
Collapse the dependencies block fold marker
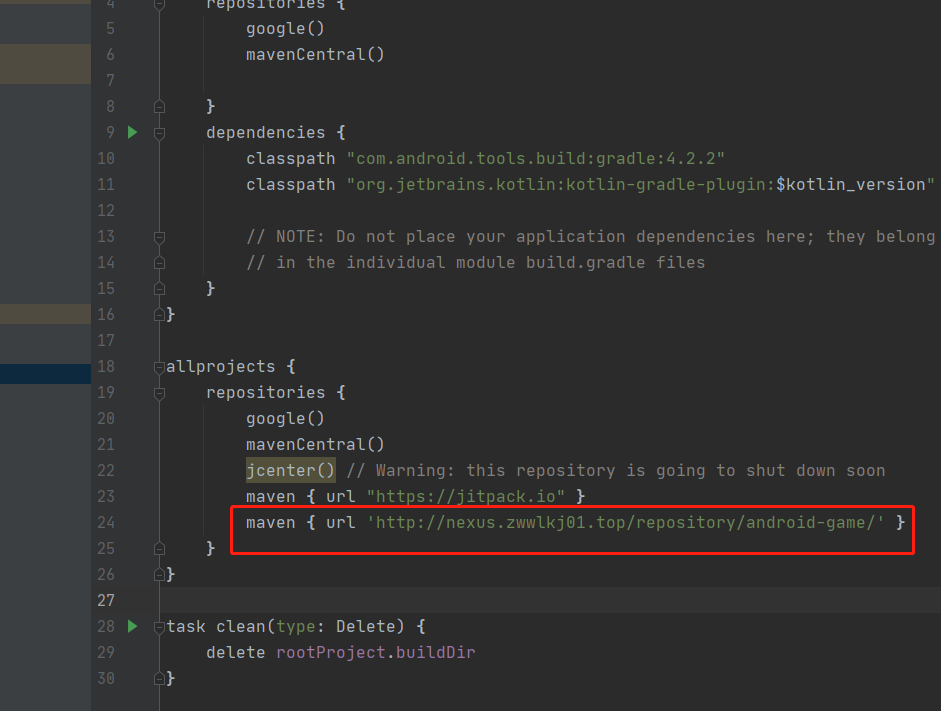pos(159,132)
